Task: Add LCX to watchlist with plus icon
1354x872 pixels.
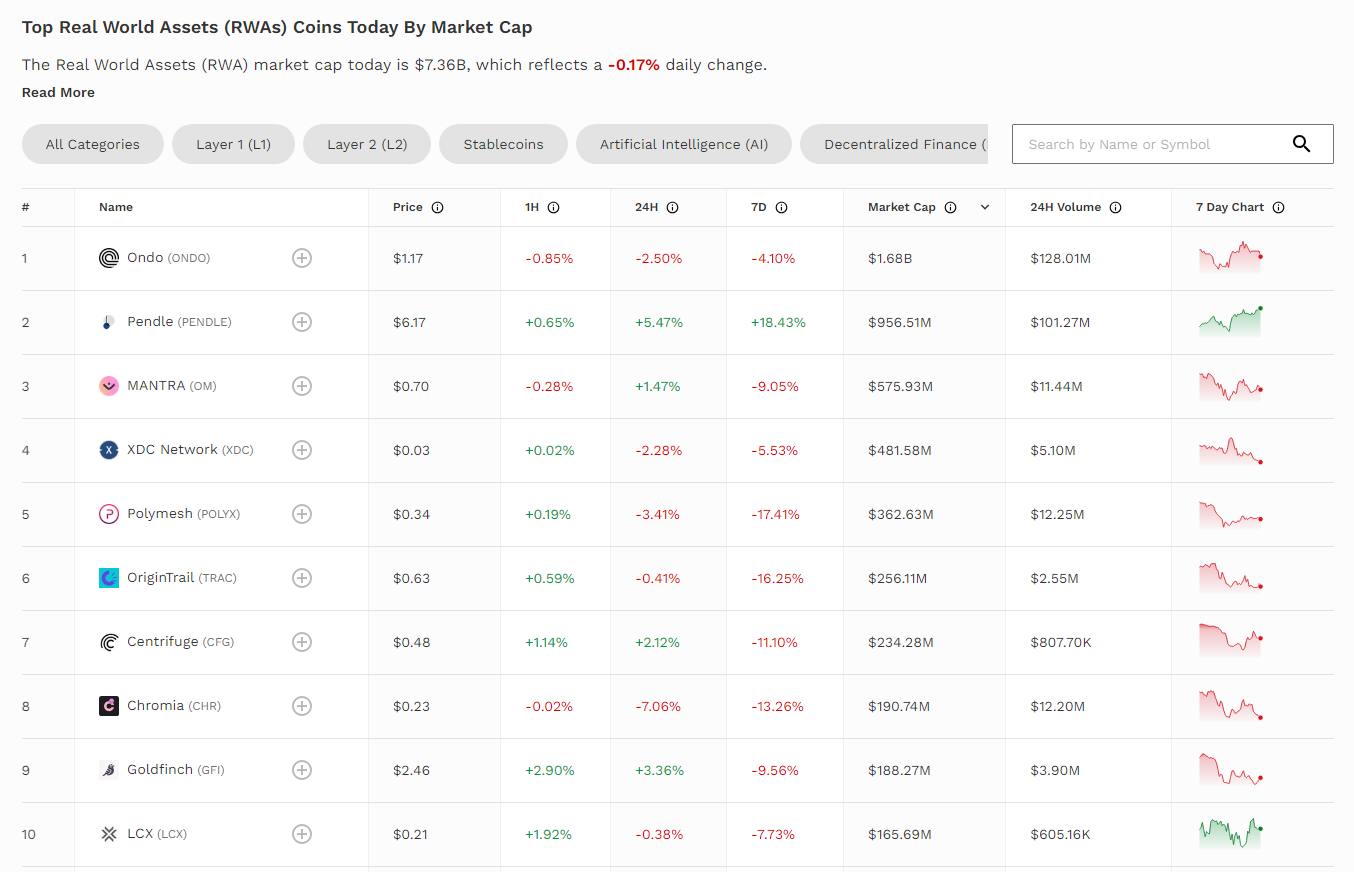Action: [x=302, y=834]
